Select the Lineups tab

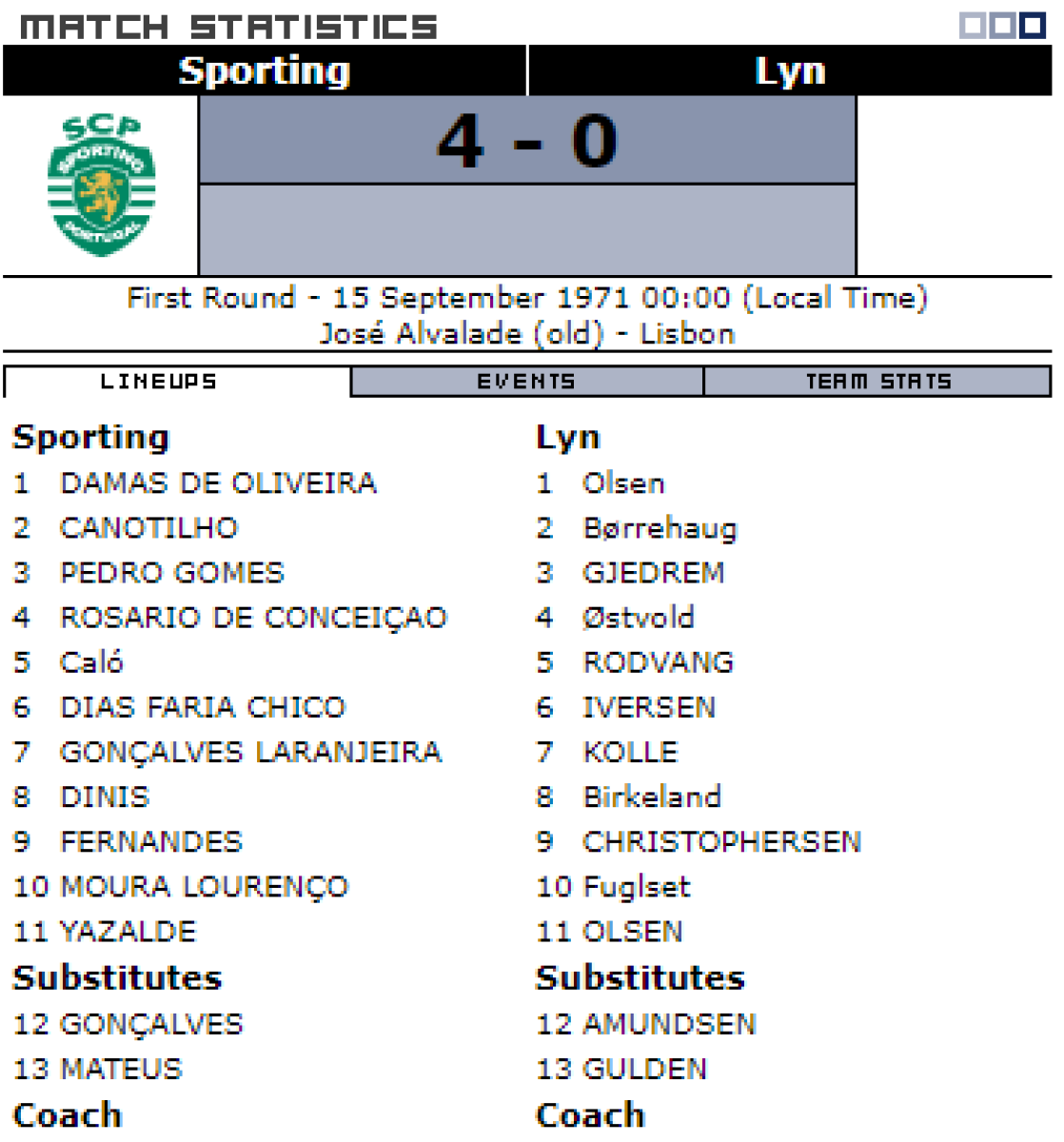[159, 382]
